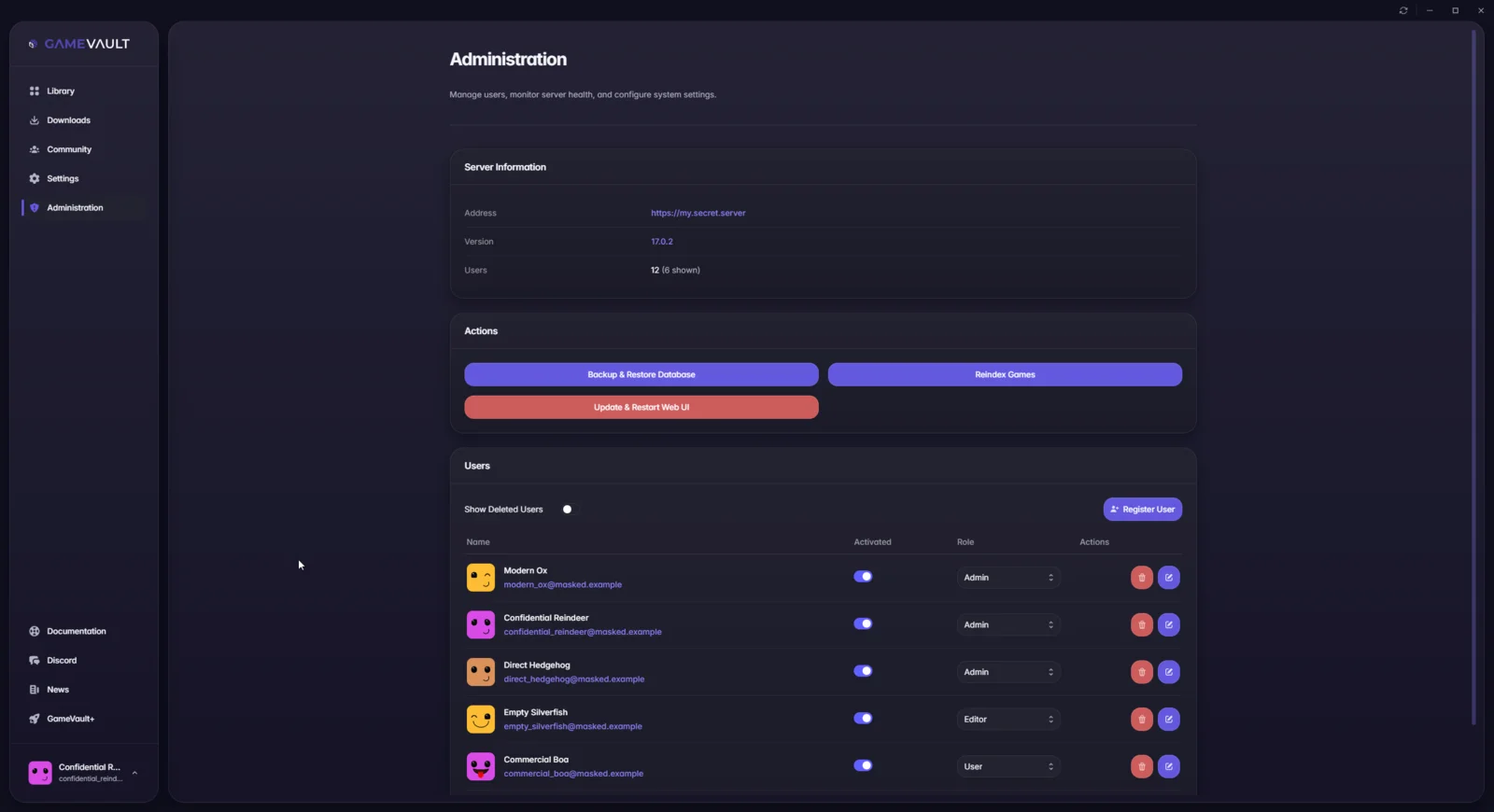Viewport: 1494px width, 812px height.
Task: Delete the Direct Hedgehog user
Action: (1141, 672)
